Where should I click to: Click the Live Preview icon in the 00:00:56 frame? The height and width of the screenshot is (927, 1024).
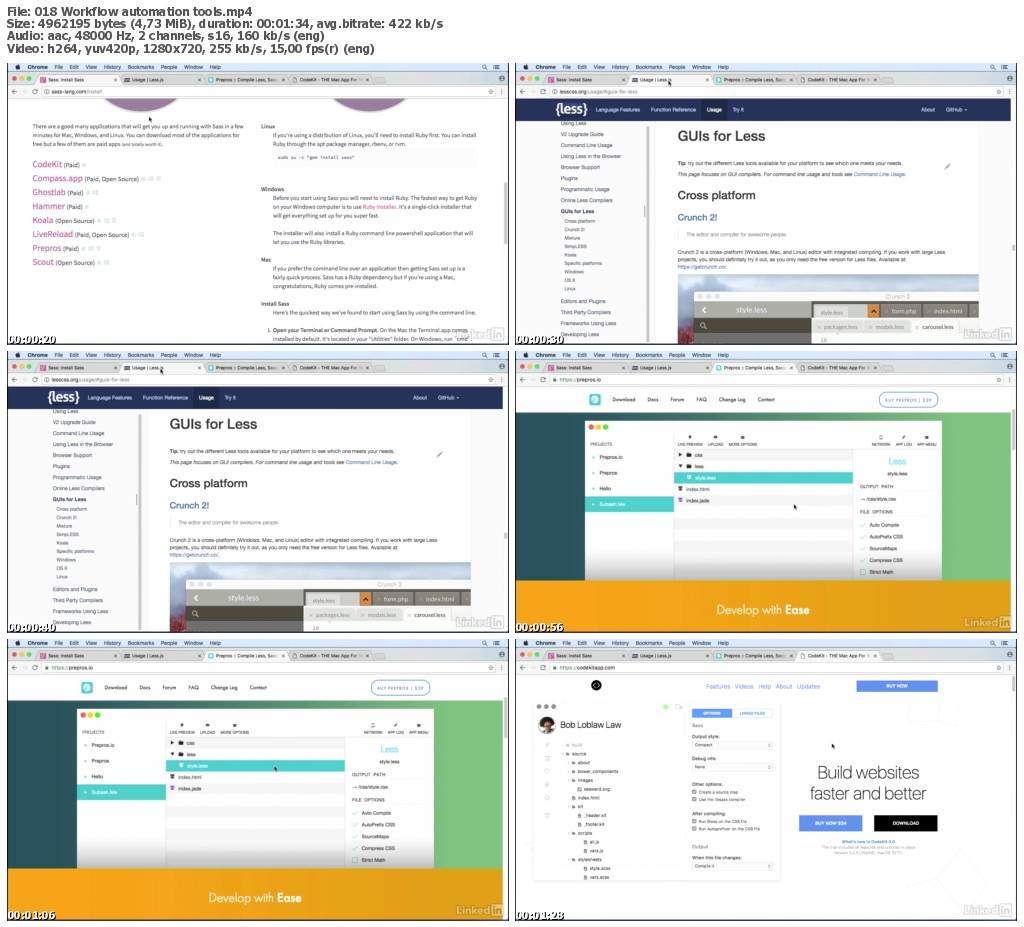(x=690, y=437)
